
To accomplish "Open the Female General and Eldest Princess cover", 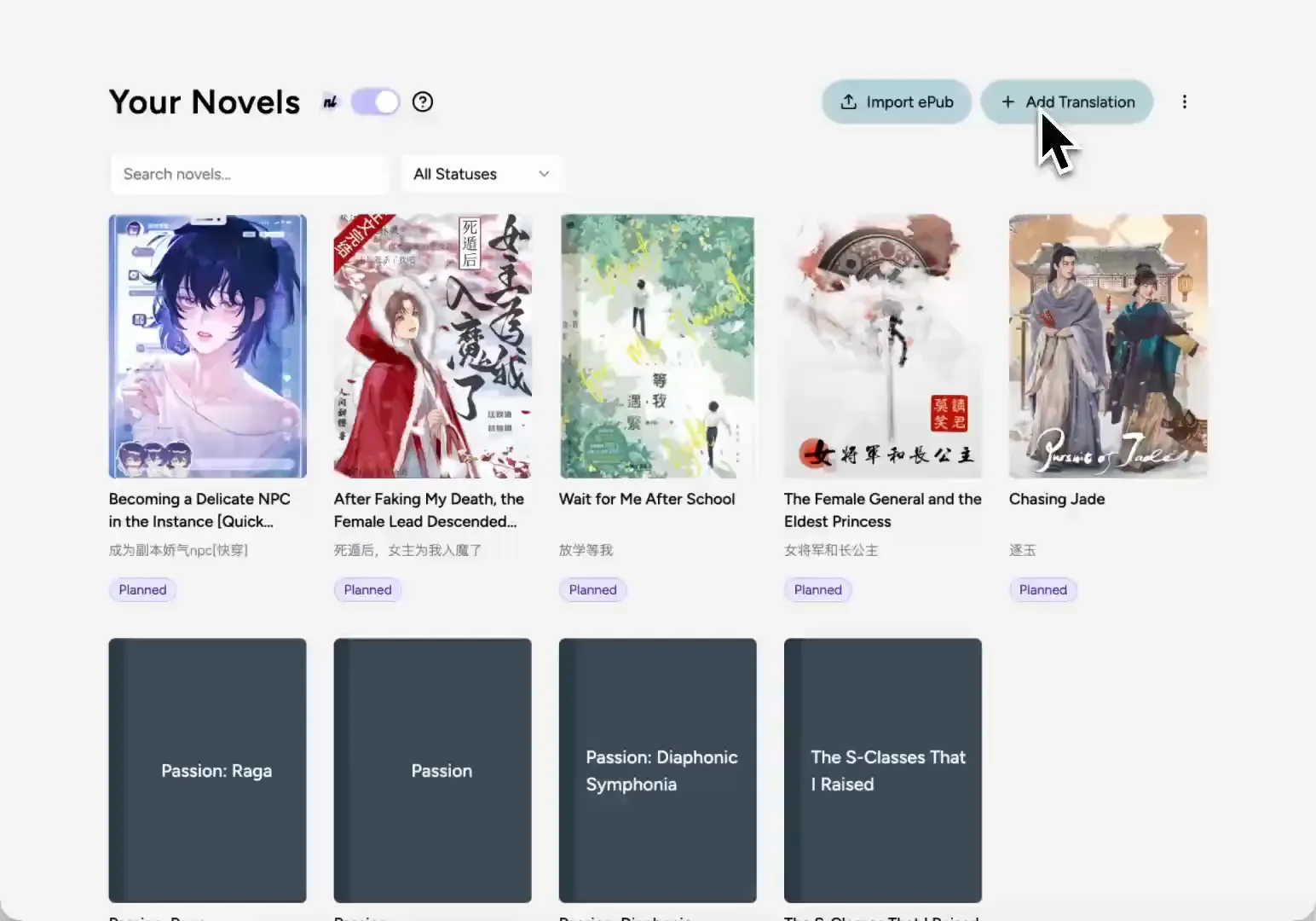I will point(883,346).
